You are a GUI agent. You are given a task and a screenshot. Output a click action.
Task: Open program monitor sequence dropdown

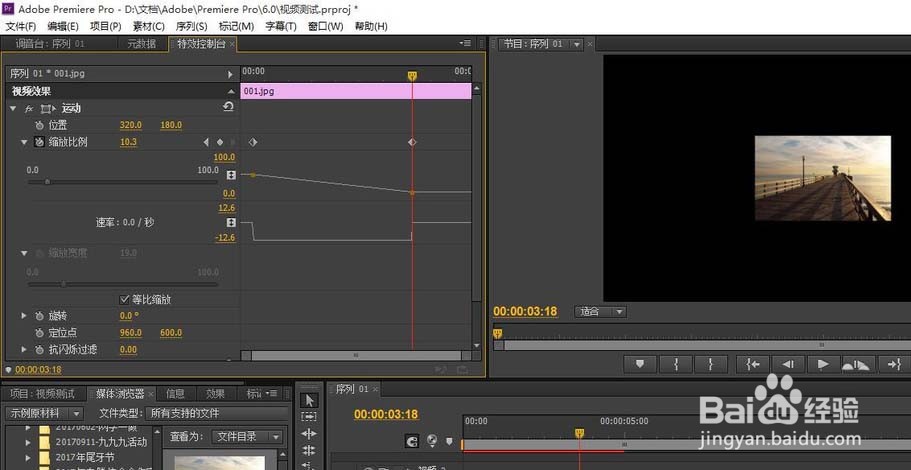pyautogui.click(x=576, y=44)
